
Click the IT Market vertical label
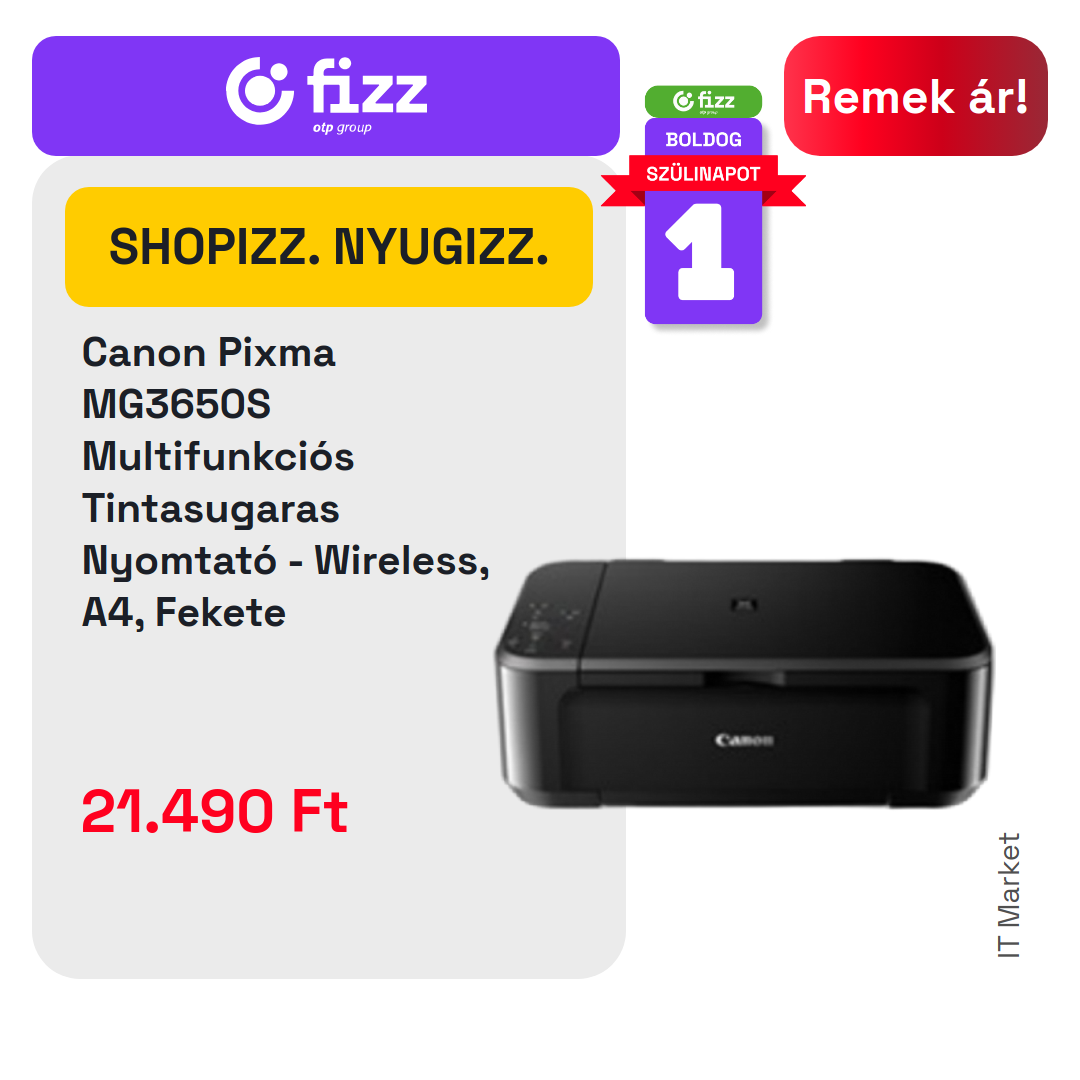pyautogui.click(x=1008, y=895)
